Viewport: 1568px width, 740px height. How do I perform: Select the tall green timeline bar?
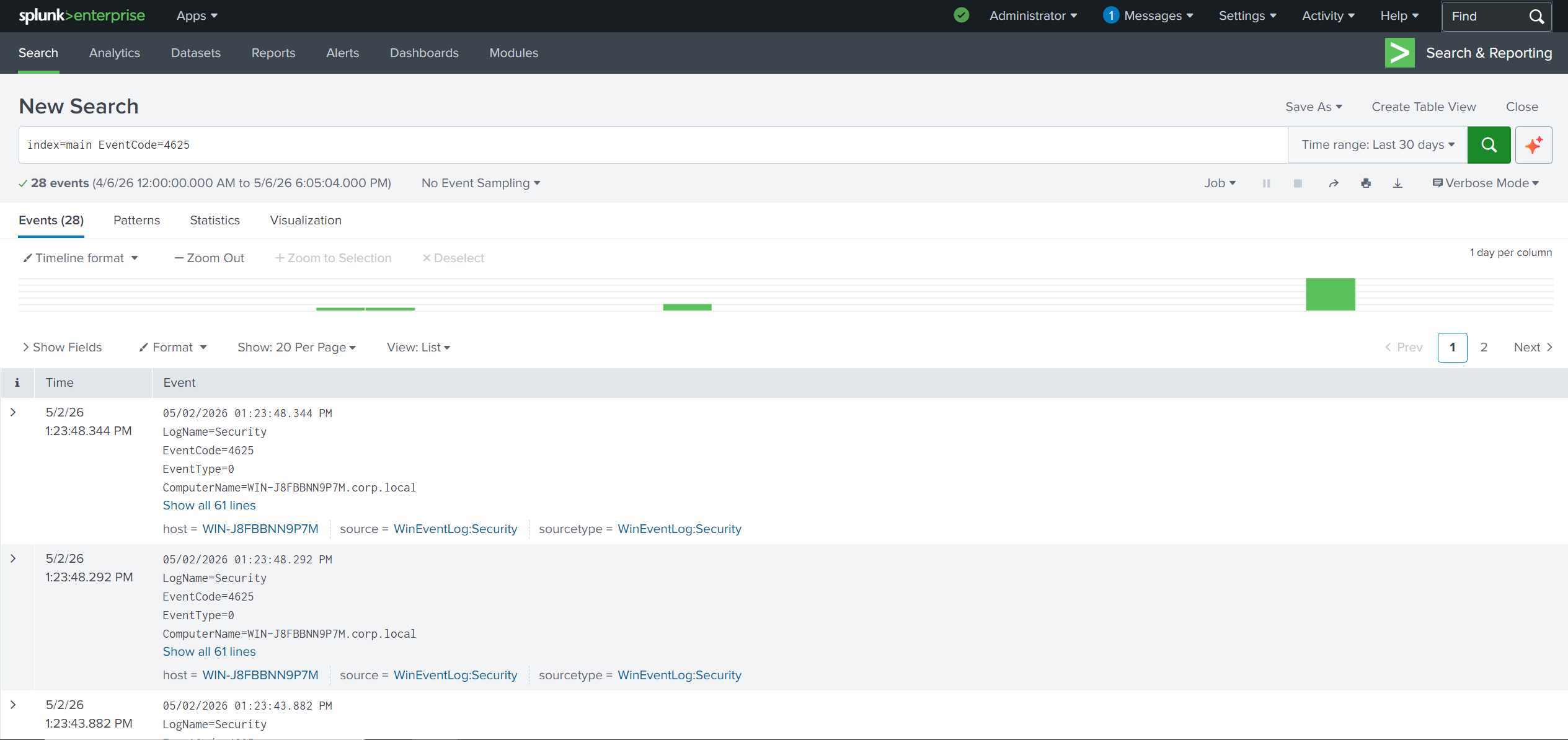point(1331,294)
